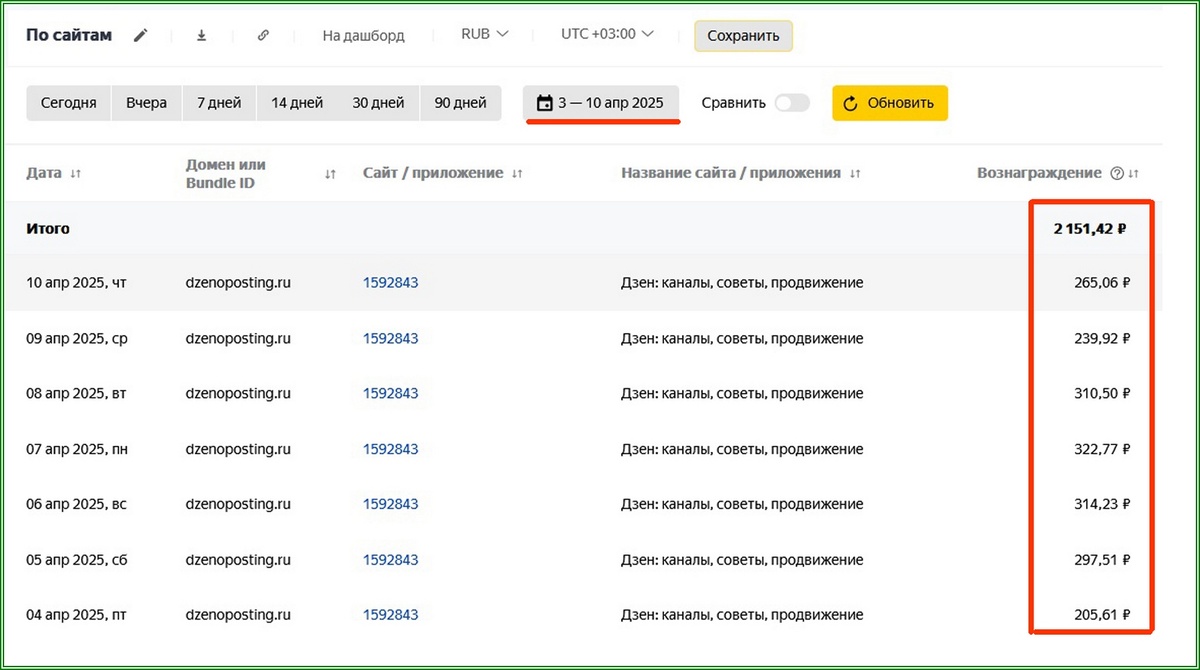
Task: Click the По сайтам report title
Action: tap(69, 35)
